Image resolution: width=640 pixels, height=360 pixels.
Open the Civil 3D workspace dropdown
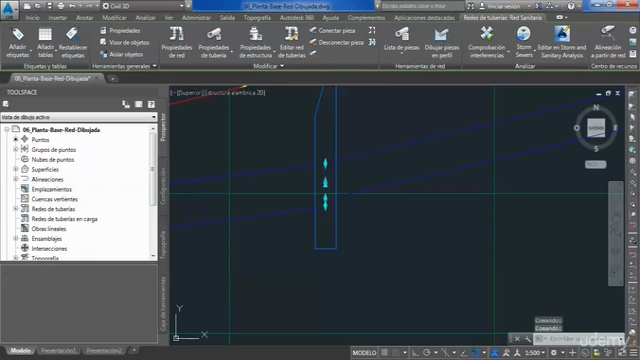pyautogui.click(x=143, y=6)
